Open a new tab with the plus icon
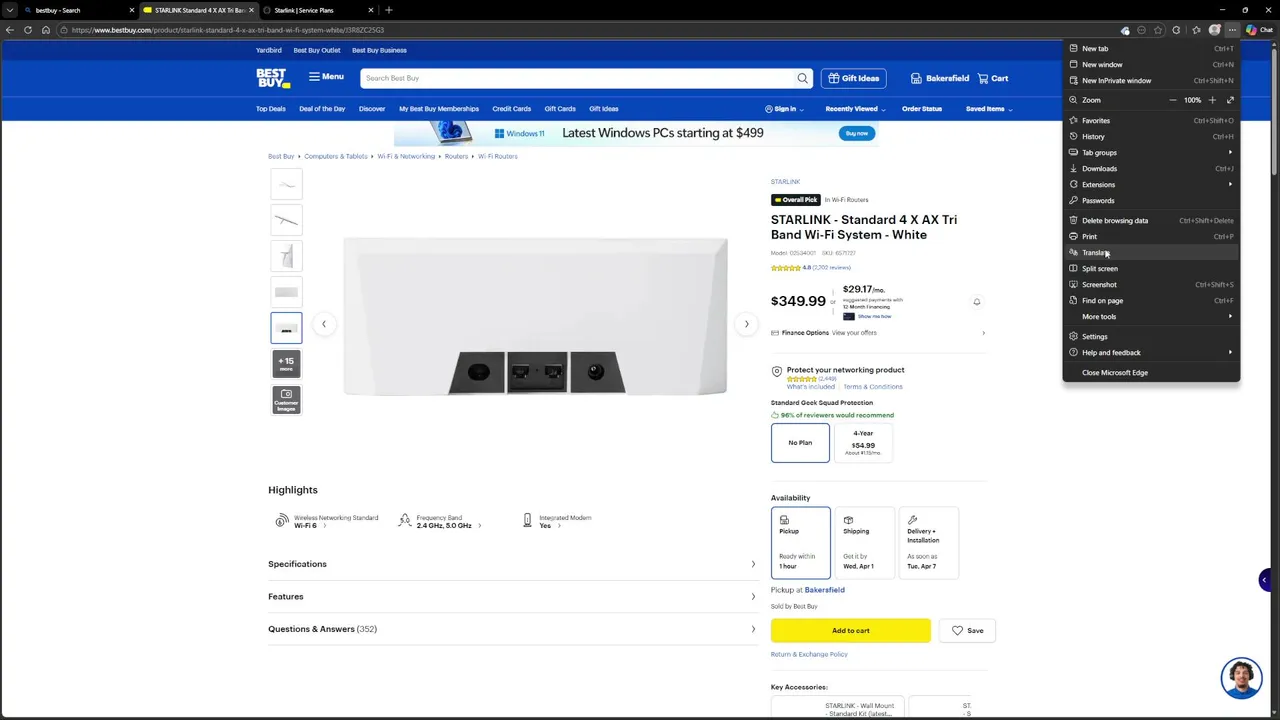This screenshot has width=1280, height=720. tap(388, 10)
